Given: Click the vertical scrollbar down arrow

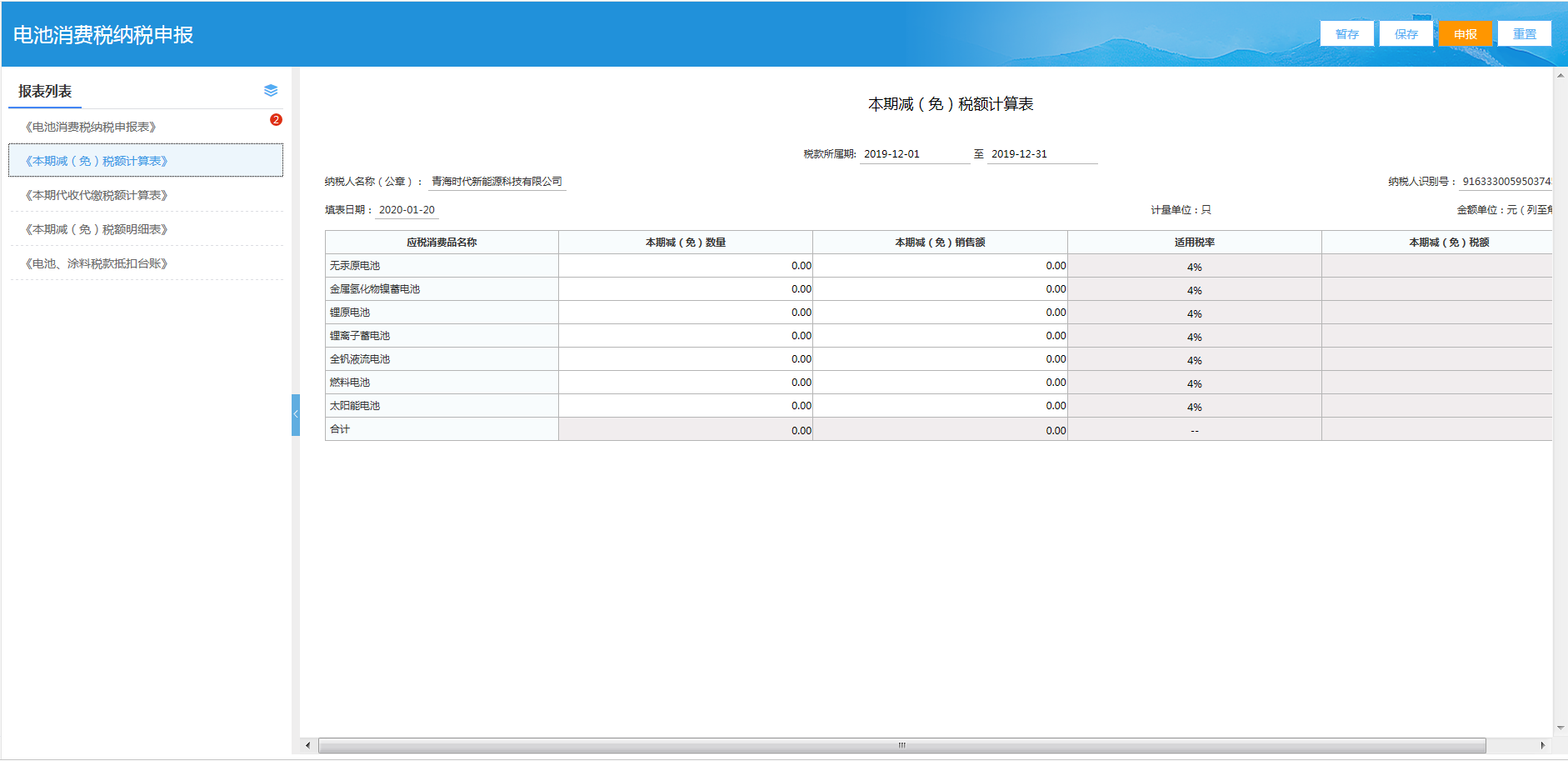Looking at the screenshot, I should pyautogui.click(x=1561, y=728).
